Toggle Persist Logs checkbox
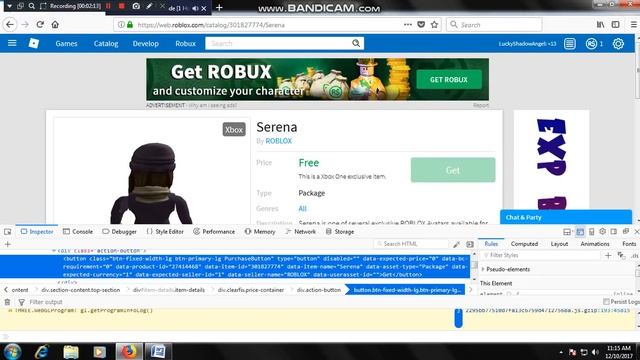 click(x=606, y=302)
